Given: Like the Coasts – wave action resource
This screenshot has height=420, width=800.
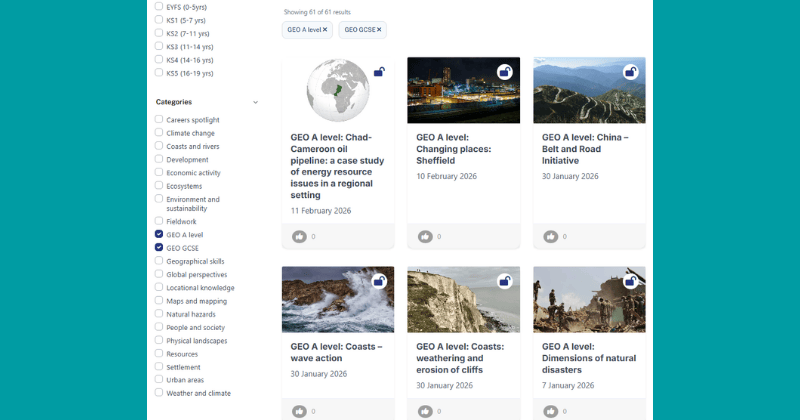Looking at the screenshot, I should pyautogui.click(x=299, y=411).
